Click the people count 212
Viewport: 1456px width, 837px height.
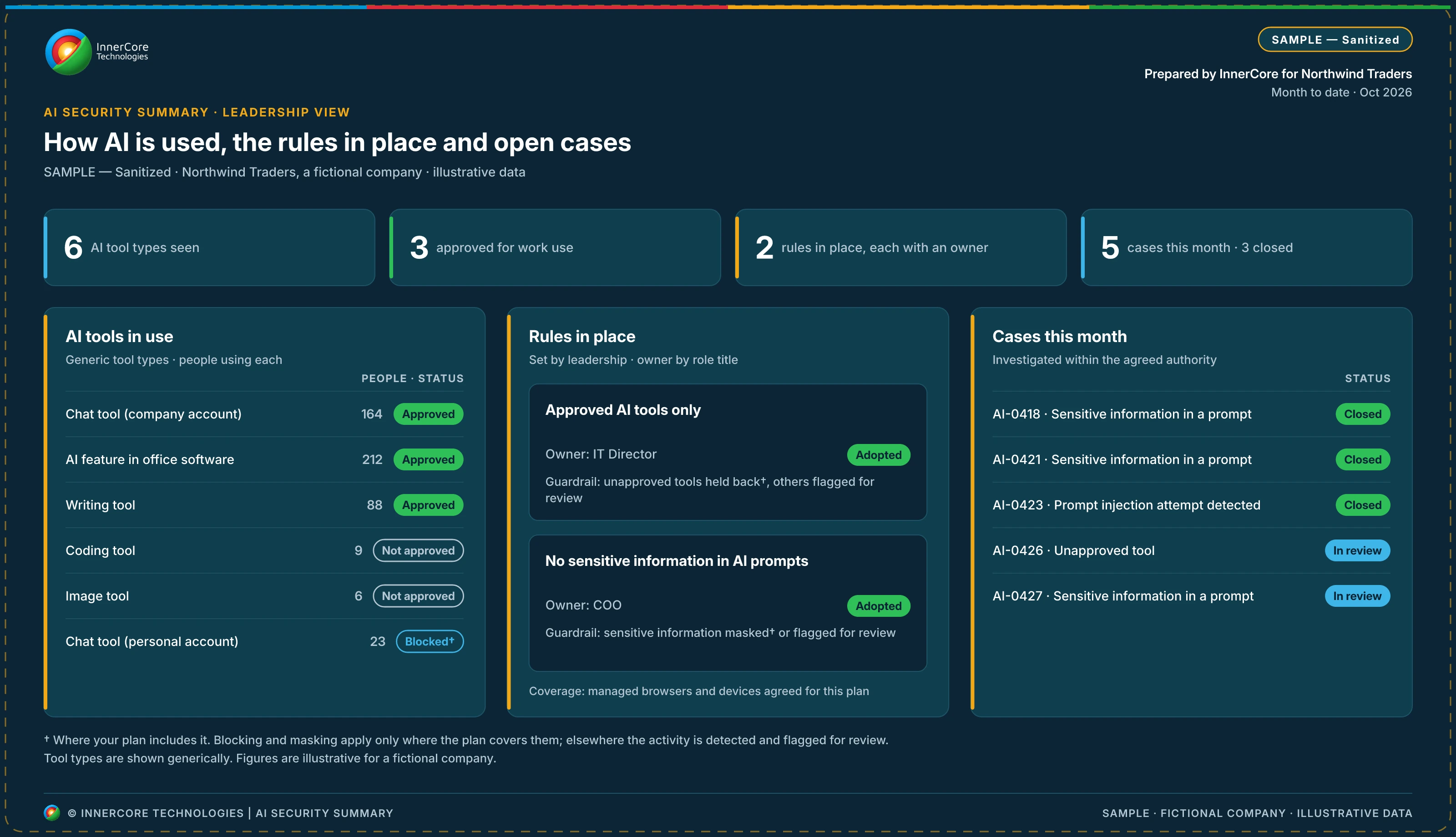[372, 459]
